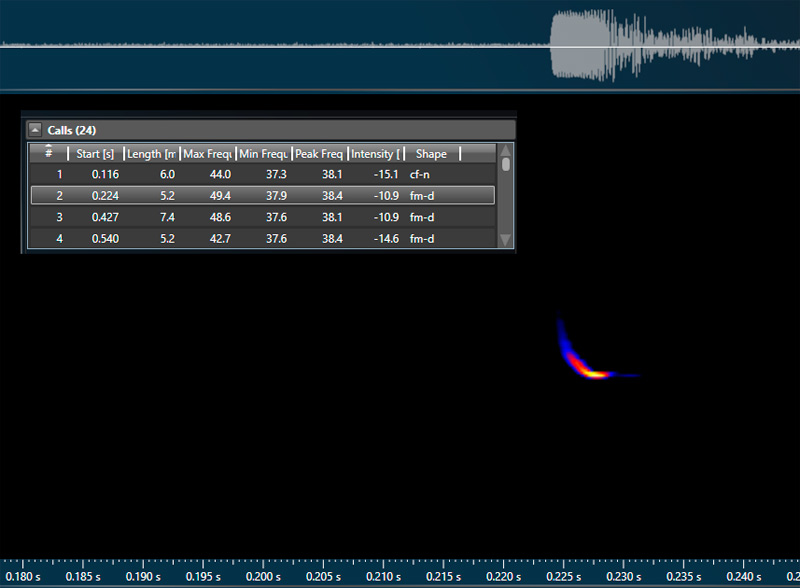Click the calls list scrollbar thumb
Image resolution: width=800 pixels, height=588 pixels.
click(506, 164)
